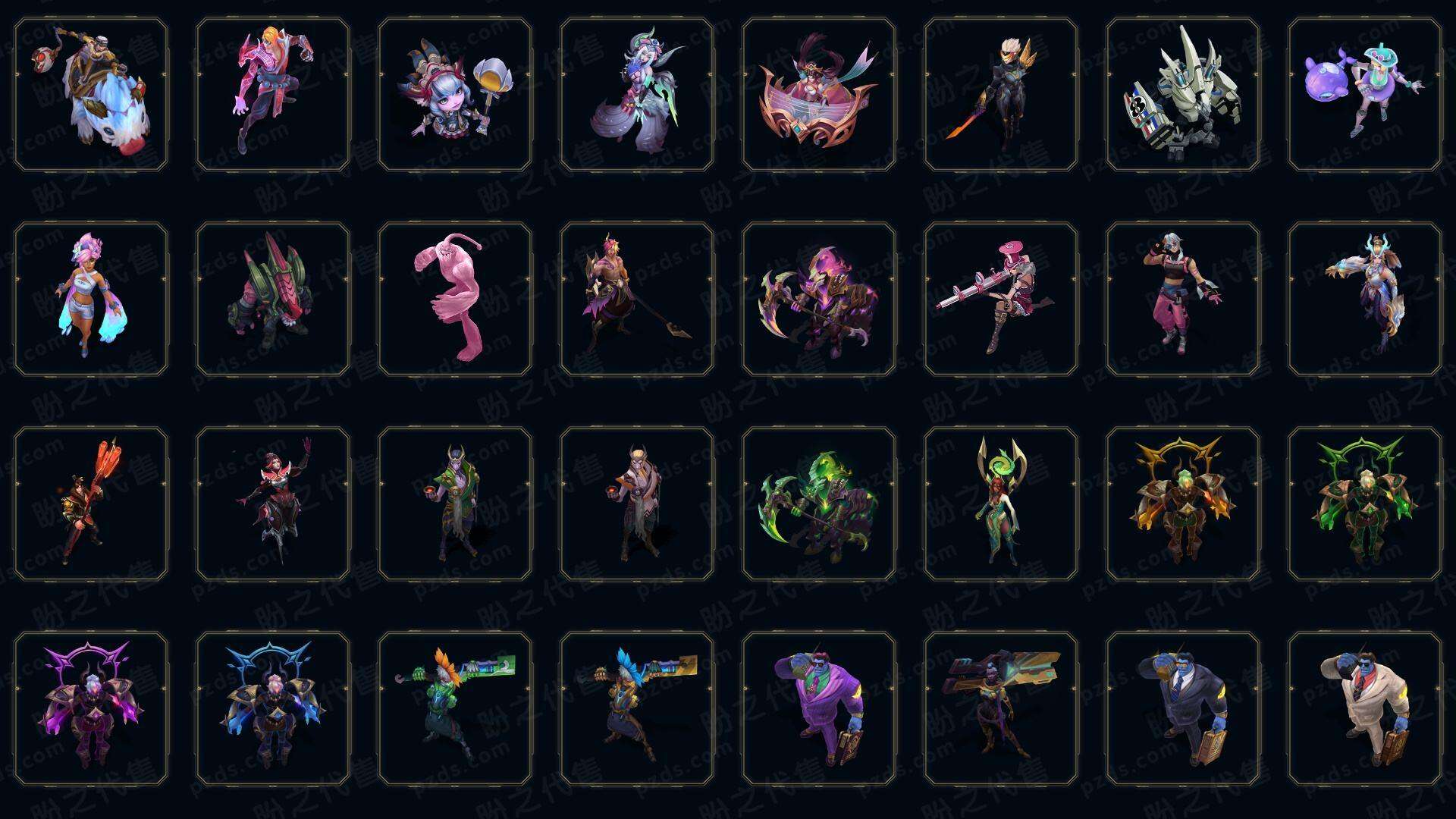The image size is (1456, 819).
Task: Pick the white-suited blue brute with briefcase
Action: tap(1365, 708)
